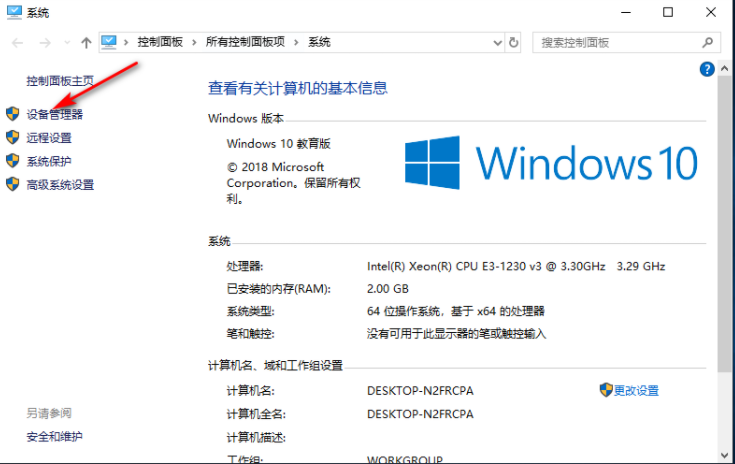
Task: Open 高级系统设置 link
Action: click(x=60, y=184)
